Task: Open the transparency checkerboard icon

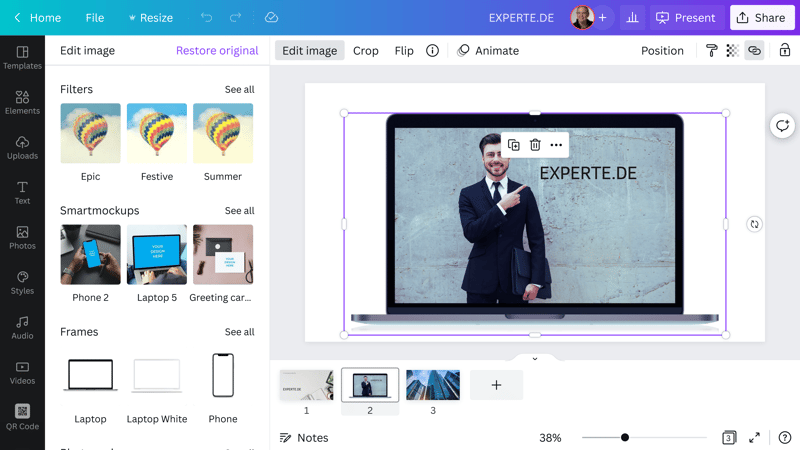Action: pyautogui.click(x=733, y=51)
